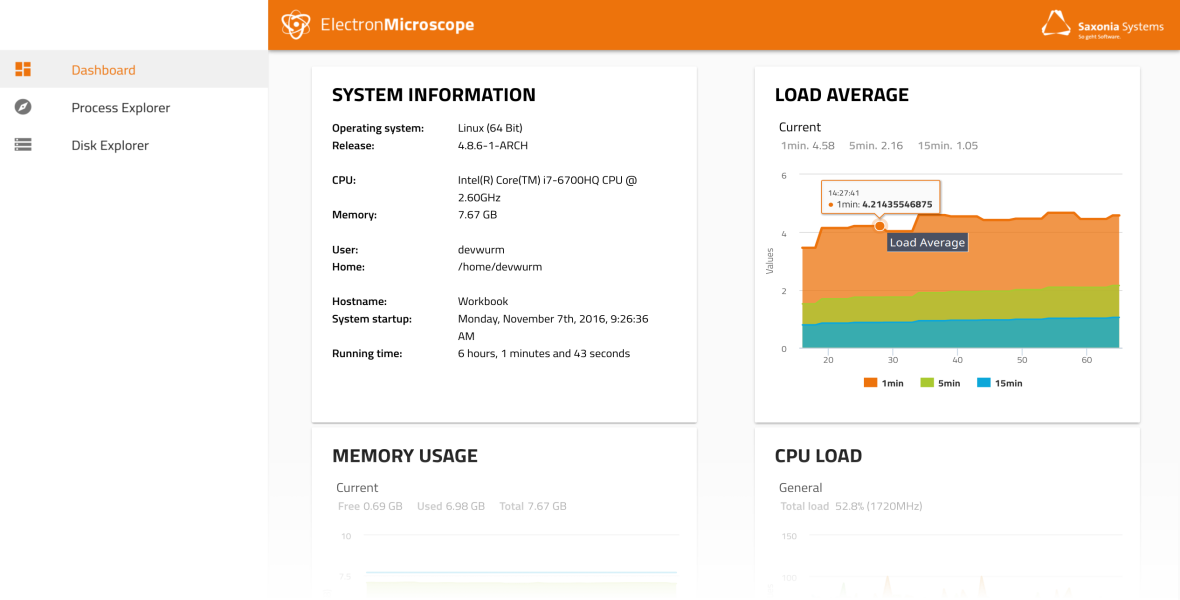Click the green 5min legend color swatch
Screen dimensions: 1180x600
click(927, 383)
